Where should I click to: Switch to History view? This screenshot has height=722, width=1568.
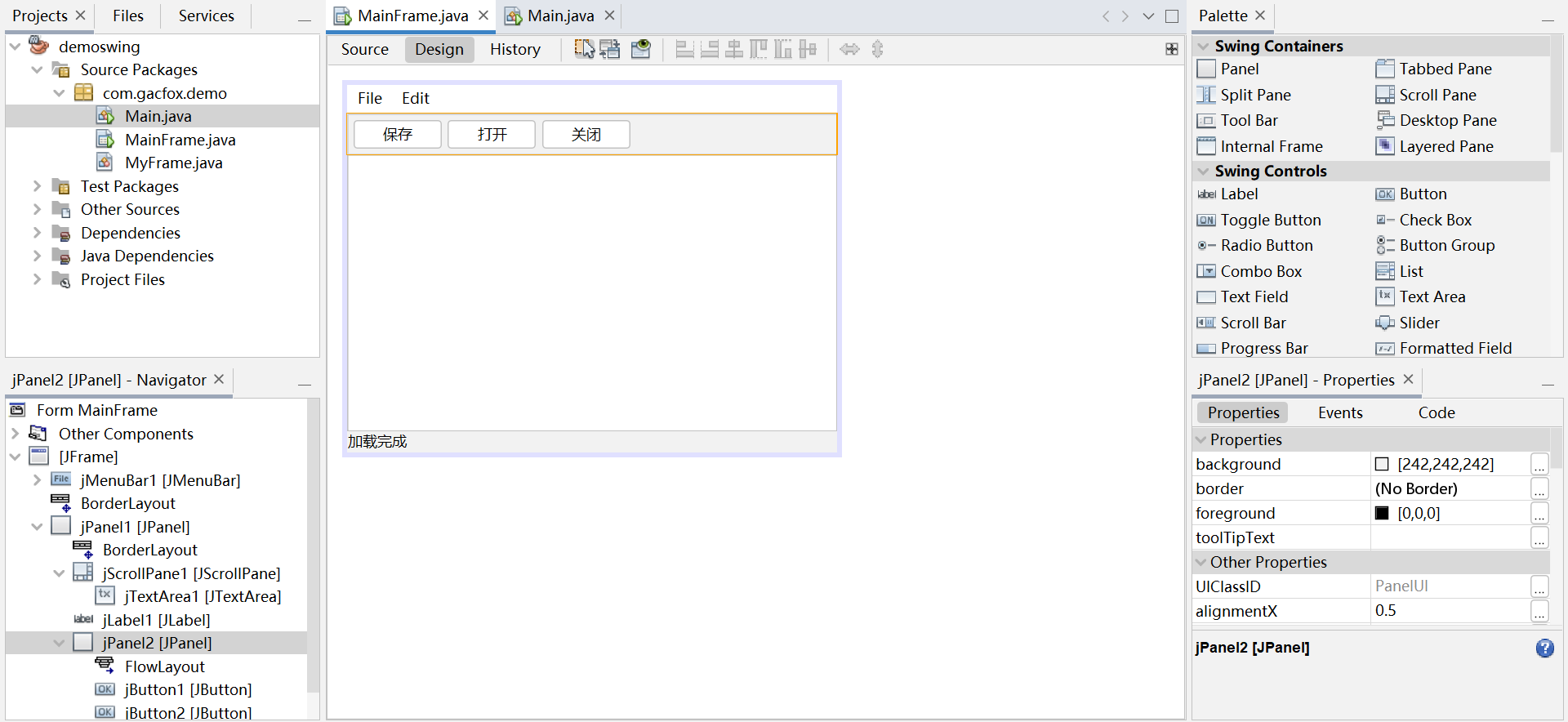515,49
